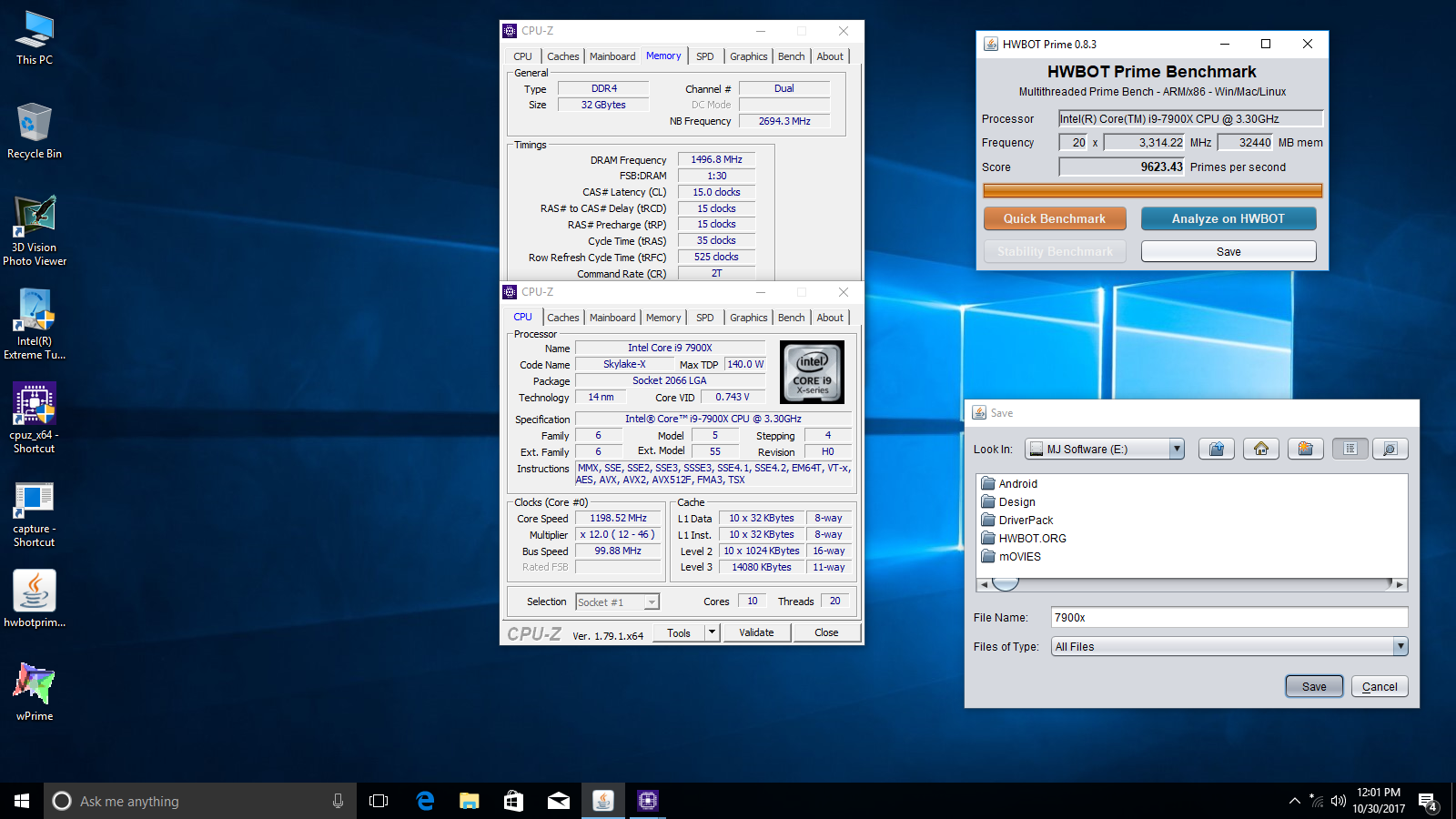
Task: Switch to SPD tab in lower CPU-Z
Action: point(705,318)
